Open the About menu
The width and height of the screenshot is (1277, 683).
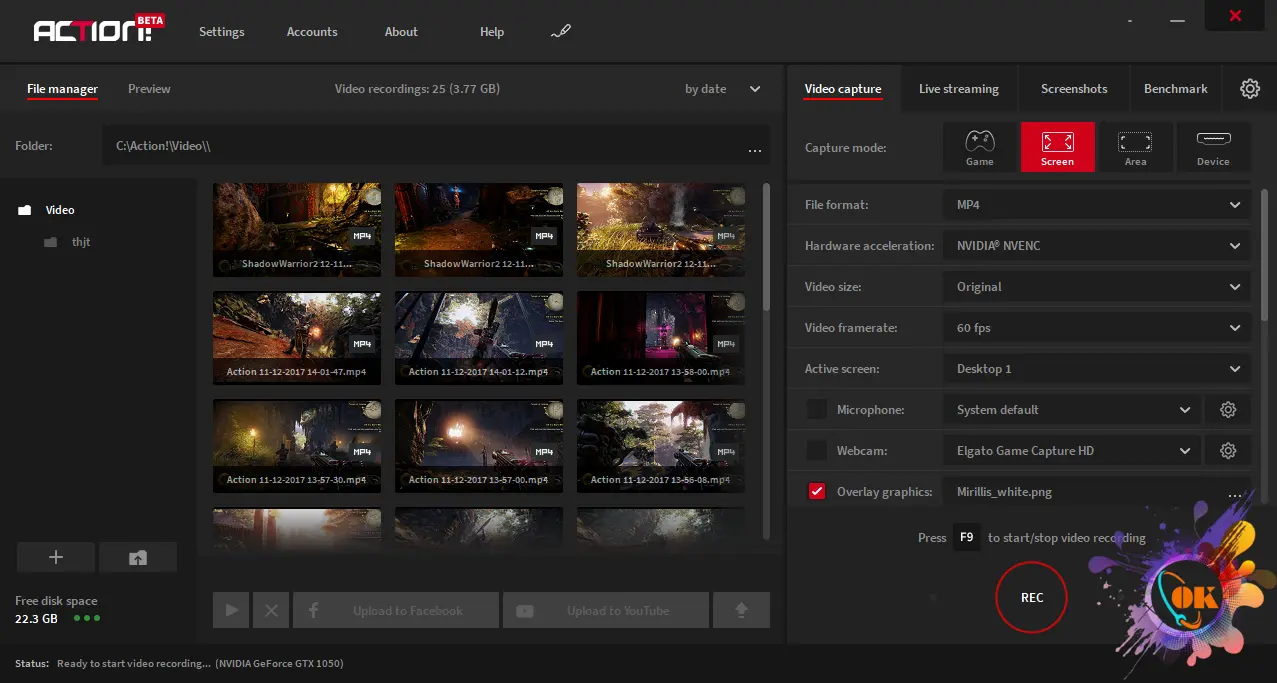pos(401,32)
